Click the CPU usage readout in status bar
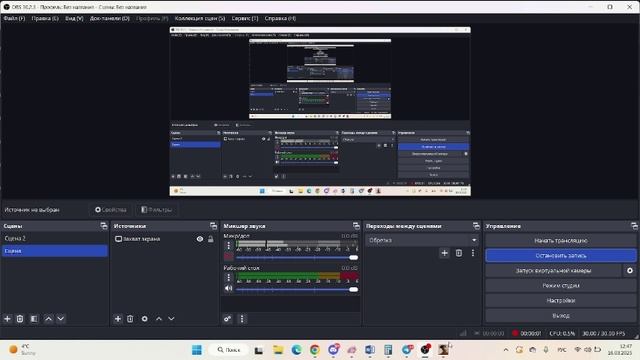Viewport: 640px width, 360px height. tap(562, 333)
